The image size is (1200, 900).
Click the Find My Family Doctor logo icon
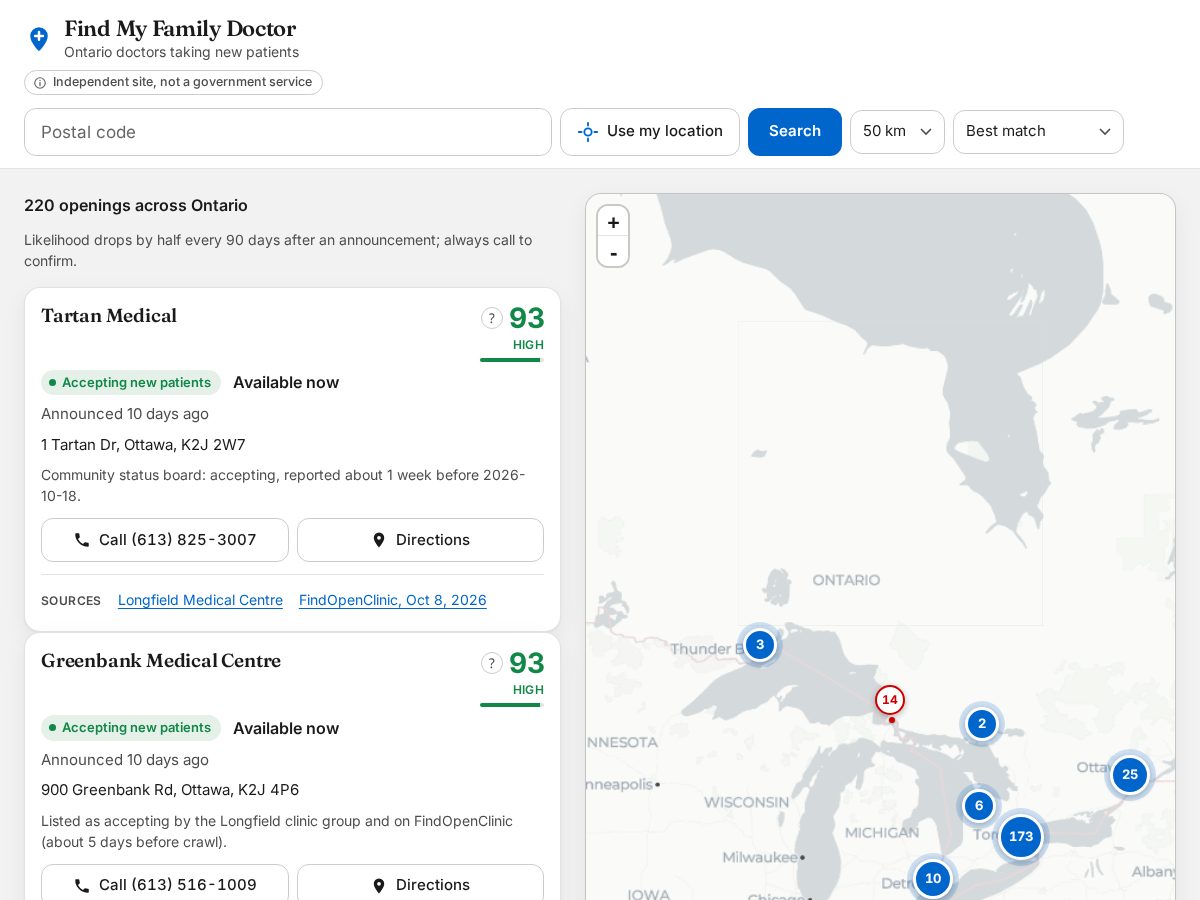click(39, 39)
